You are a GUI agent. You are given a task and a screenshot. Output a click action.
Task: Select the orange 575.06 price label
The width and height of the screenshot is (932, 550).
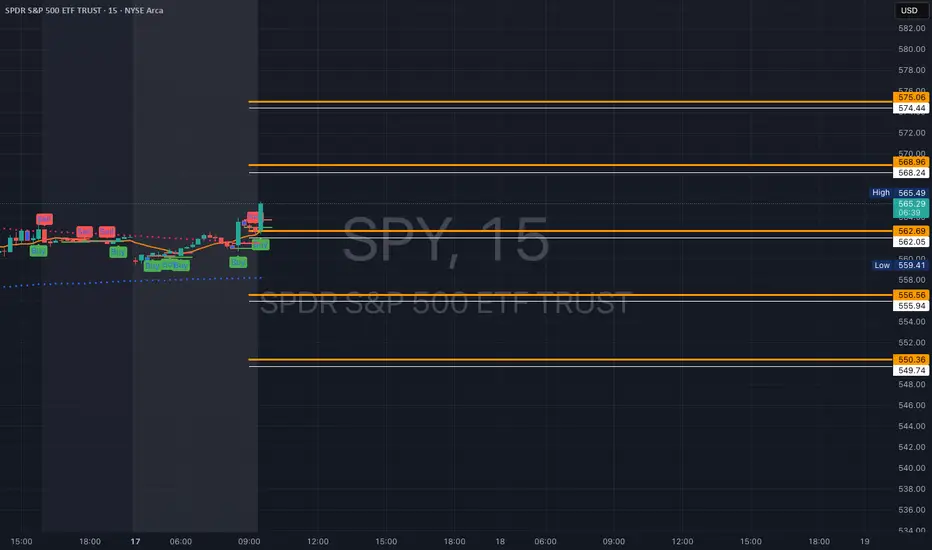point(911,97)
